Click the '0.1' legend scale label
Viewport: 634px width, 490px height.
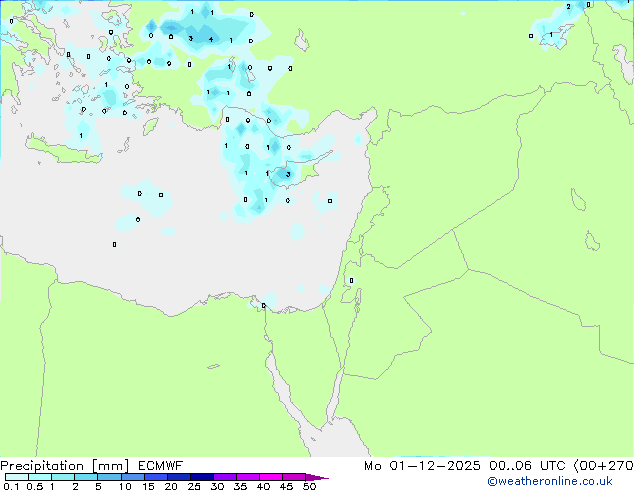click(11, 486)
